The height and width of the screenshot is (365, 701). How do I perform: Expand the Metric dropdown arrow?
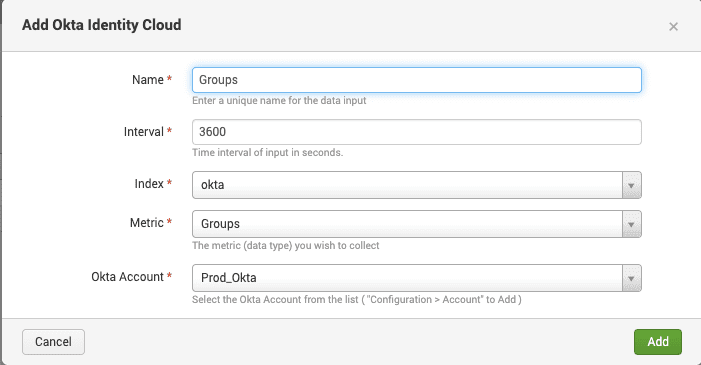[632, 224]
